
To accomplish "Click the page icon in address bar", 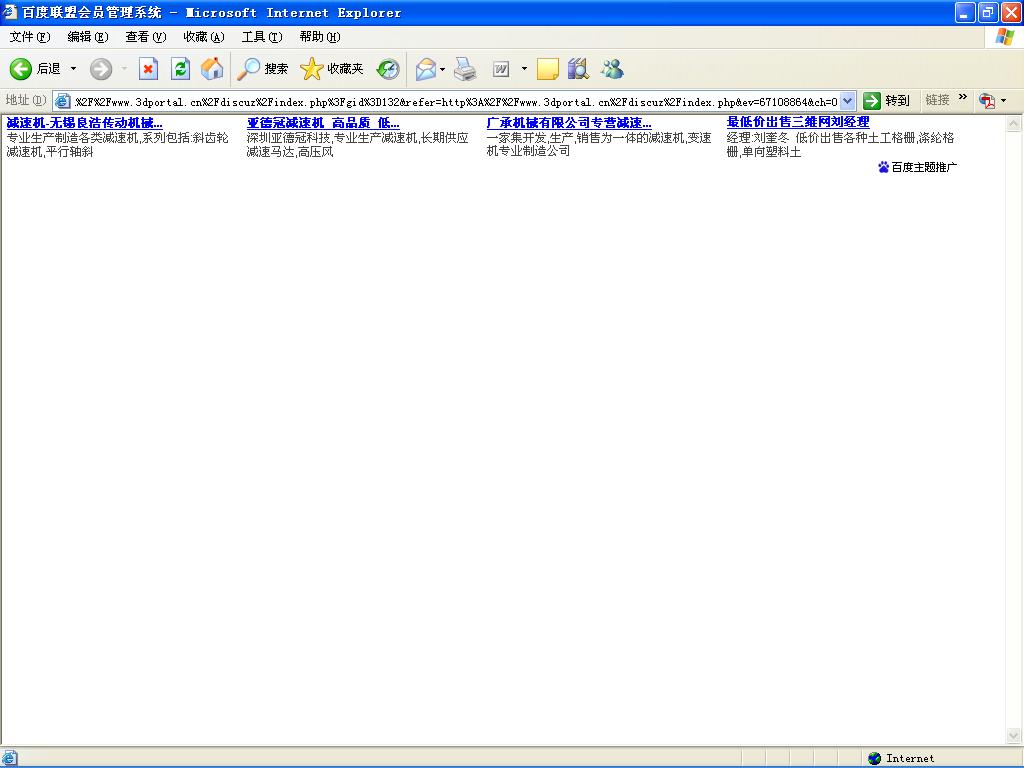I will click(x=63, y=101).
